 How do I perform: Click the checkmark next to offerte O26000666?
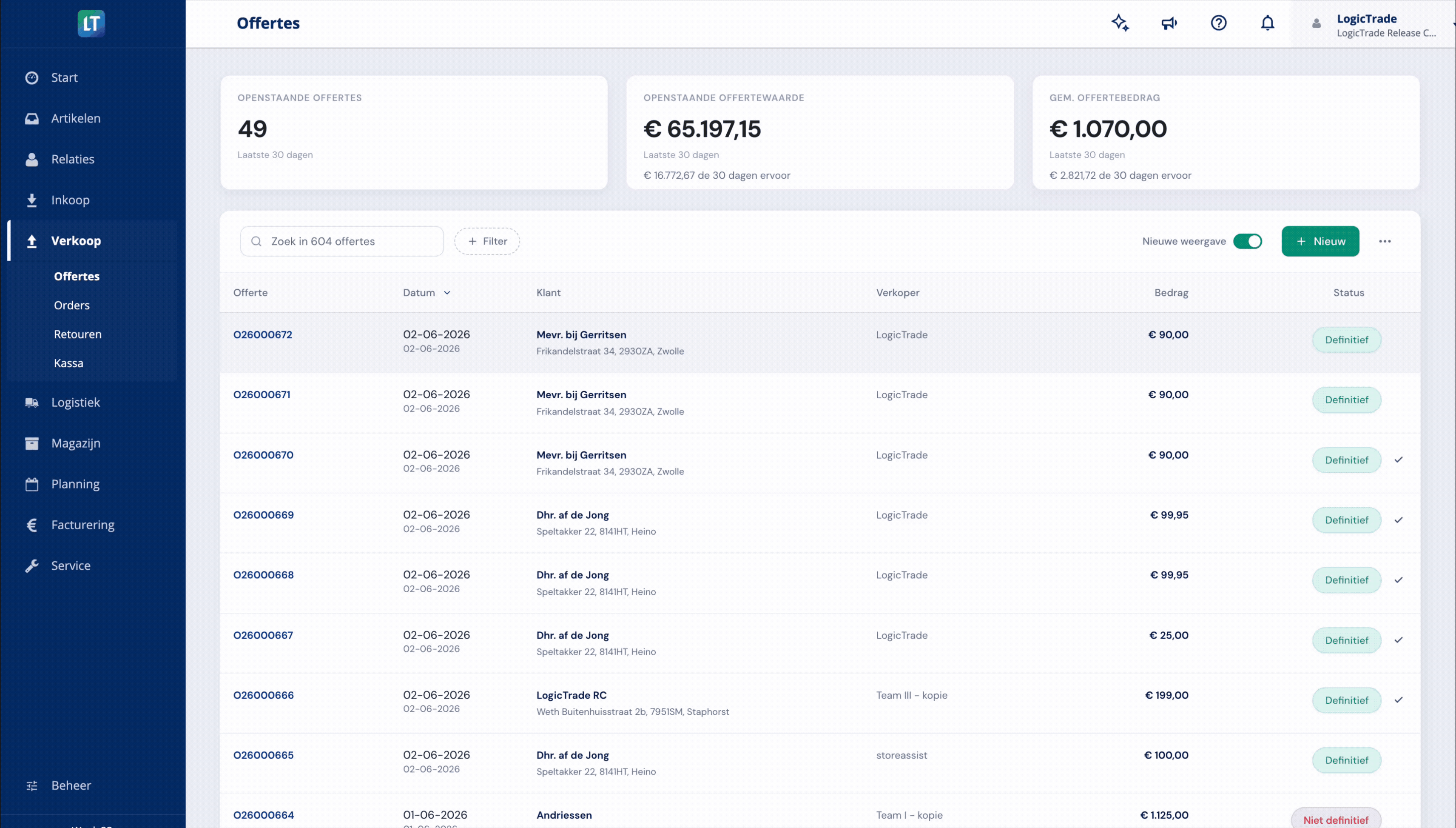(1399, 700)
